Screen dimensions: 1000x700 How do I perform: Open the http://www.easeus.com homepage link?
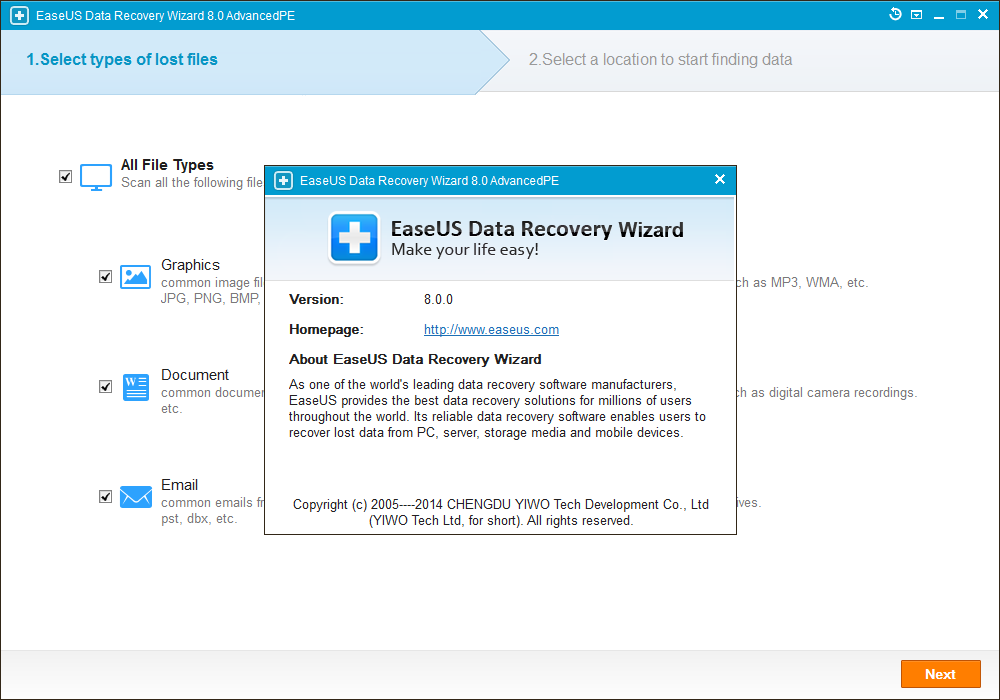pos(491,330)
